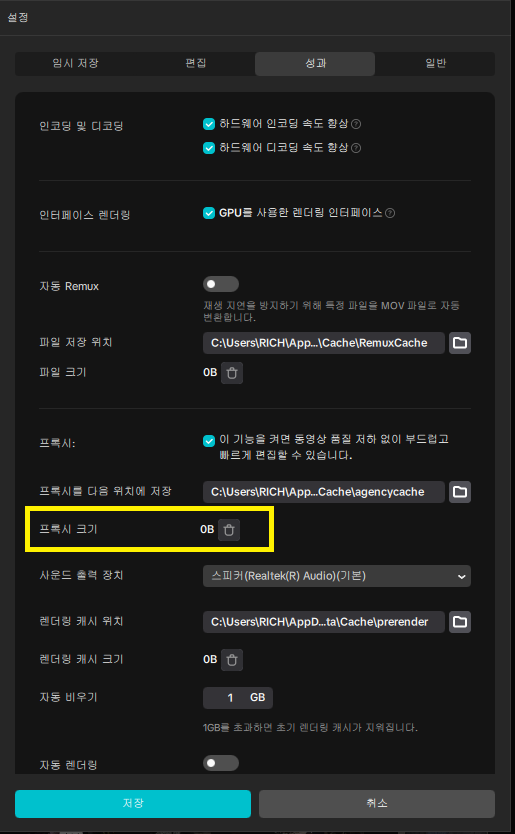Viewport: 515px width, 834px height.
Task: Click the 저장 button
Action: click(x=133, y=803)
